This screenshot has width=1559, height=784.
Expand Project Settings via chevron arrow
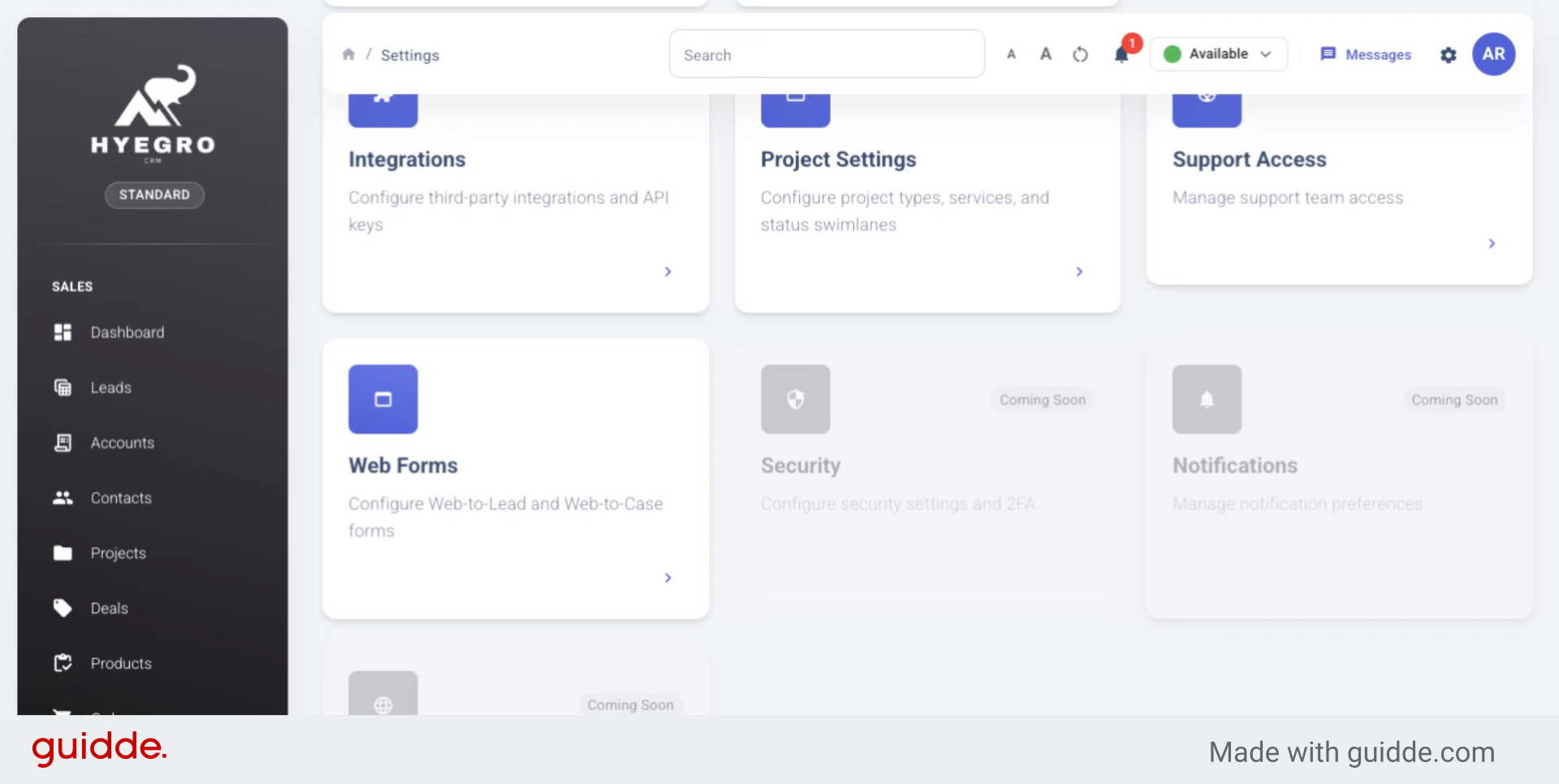click(1079, 272)
